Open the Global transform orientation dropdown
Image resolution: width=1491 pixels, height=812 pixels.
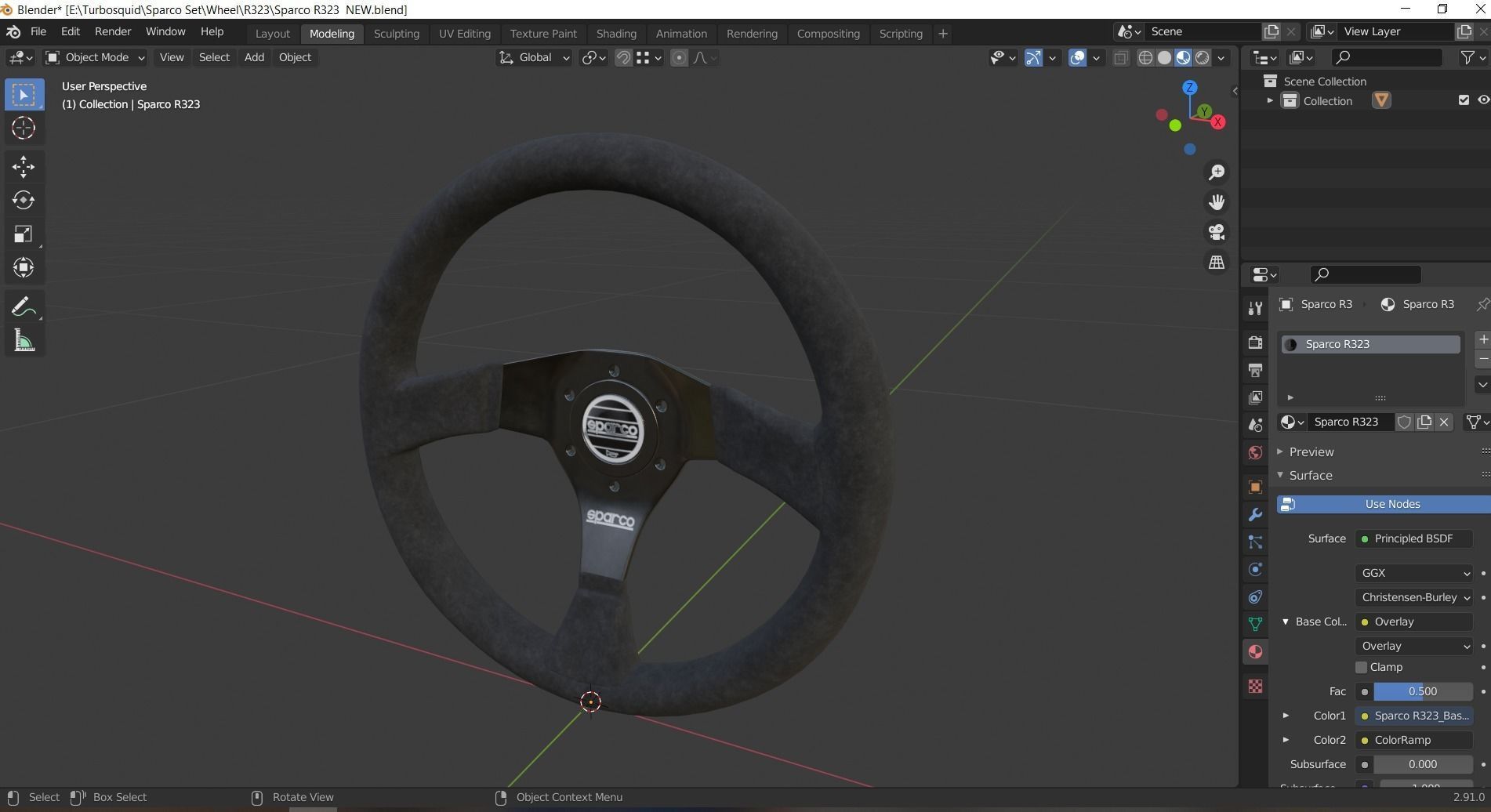click(534, 57)
